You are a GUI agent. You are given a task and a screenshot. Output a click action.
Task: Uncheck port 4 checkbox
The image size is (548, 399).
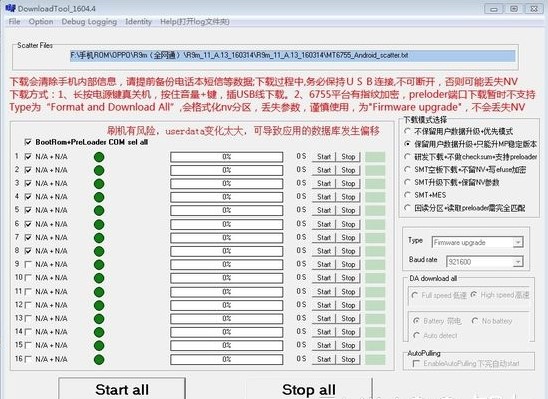(x=28, y=197)
